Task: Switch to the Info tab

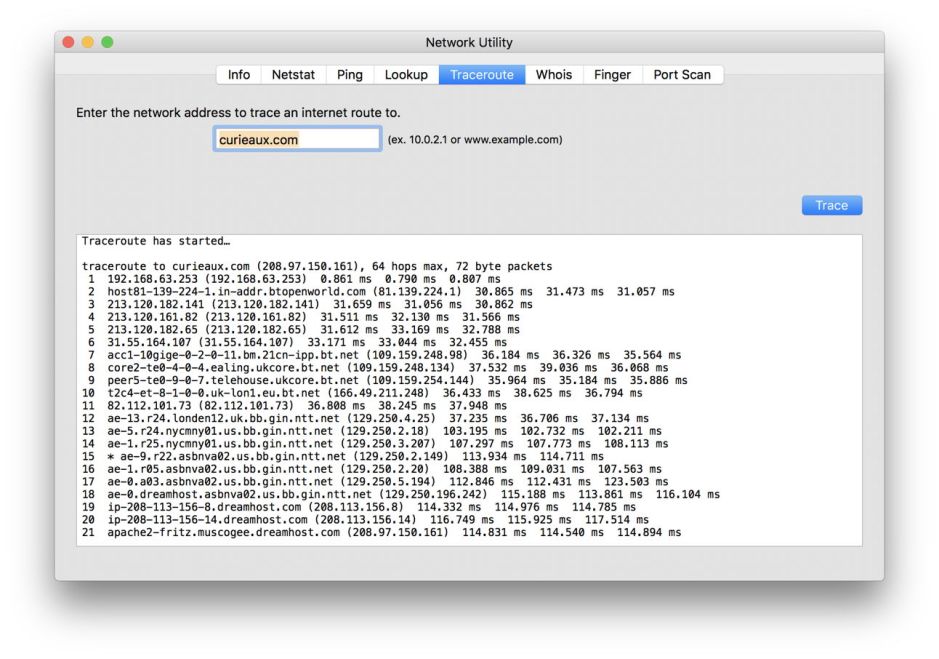Action: pos(239,75)
